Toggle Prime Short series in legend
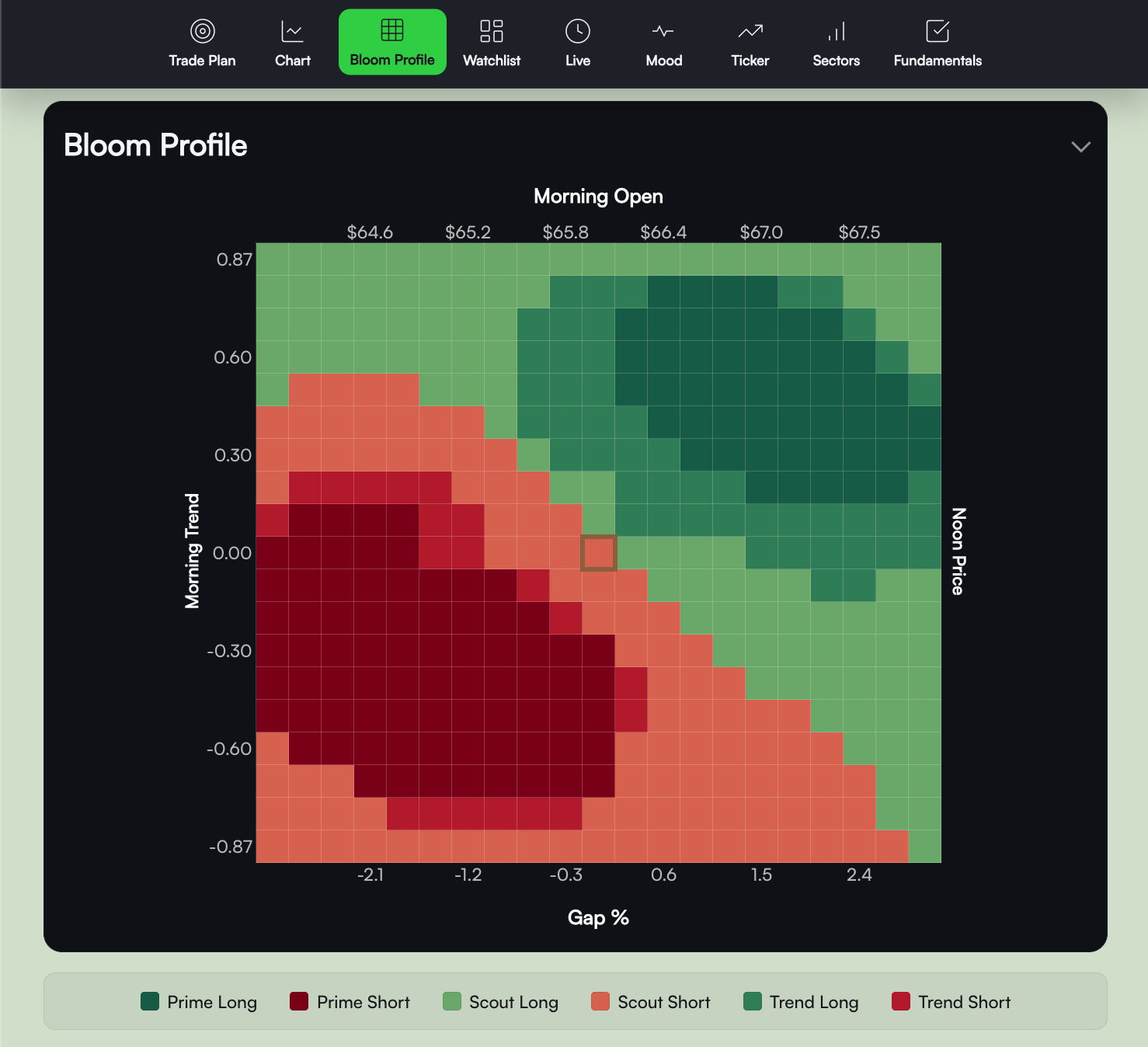Screen dimensions: 1148x1047 (x=299, y=1001)
